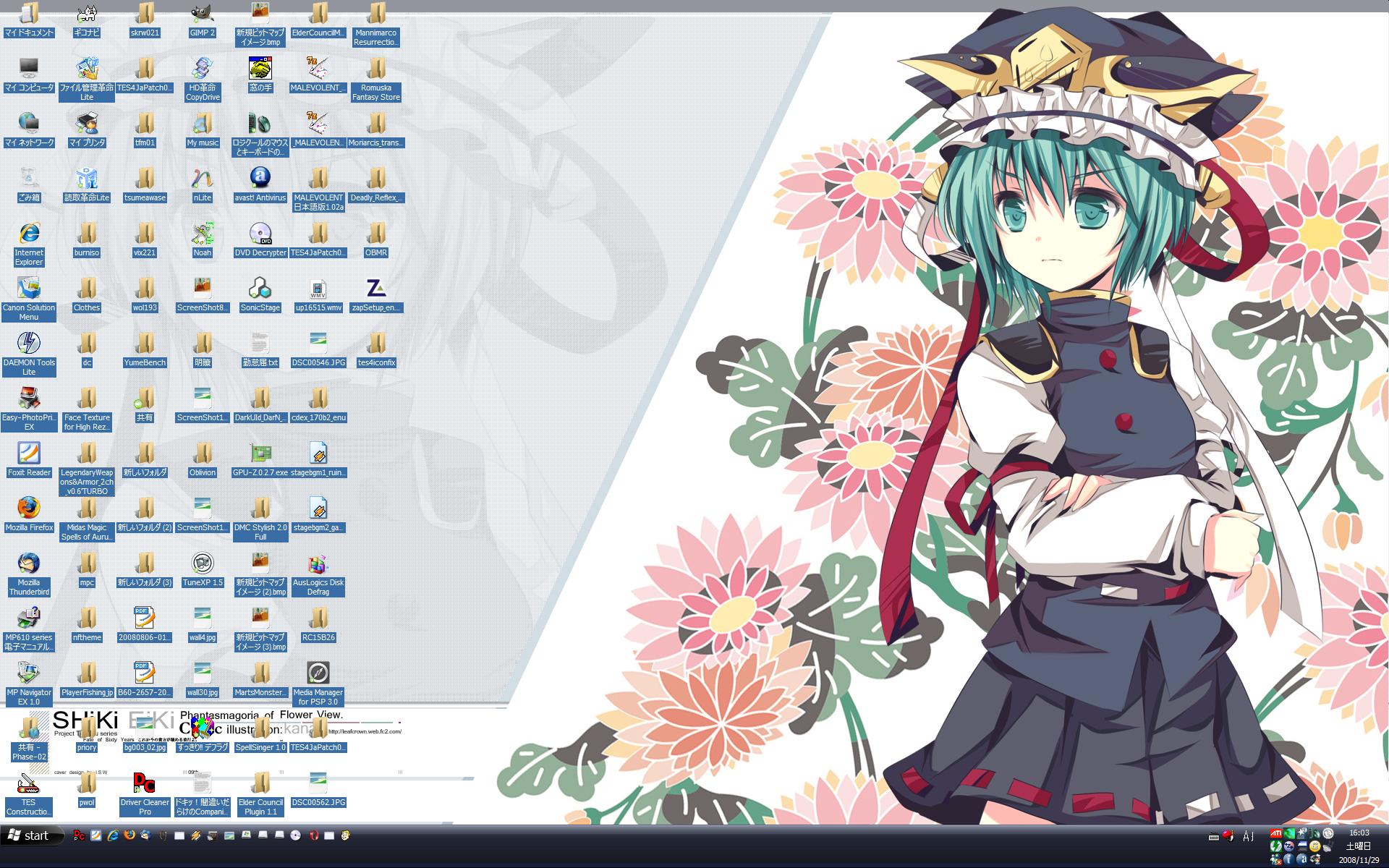Screen dimensions: 1389x868
Task: Launch Opera from the quick launch bar
Action: click(313, 835)
